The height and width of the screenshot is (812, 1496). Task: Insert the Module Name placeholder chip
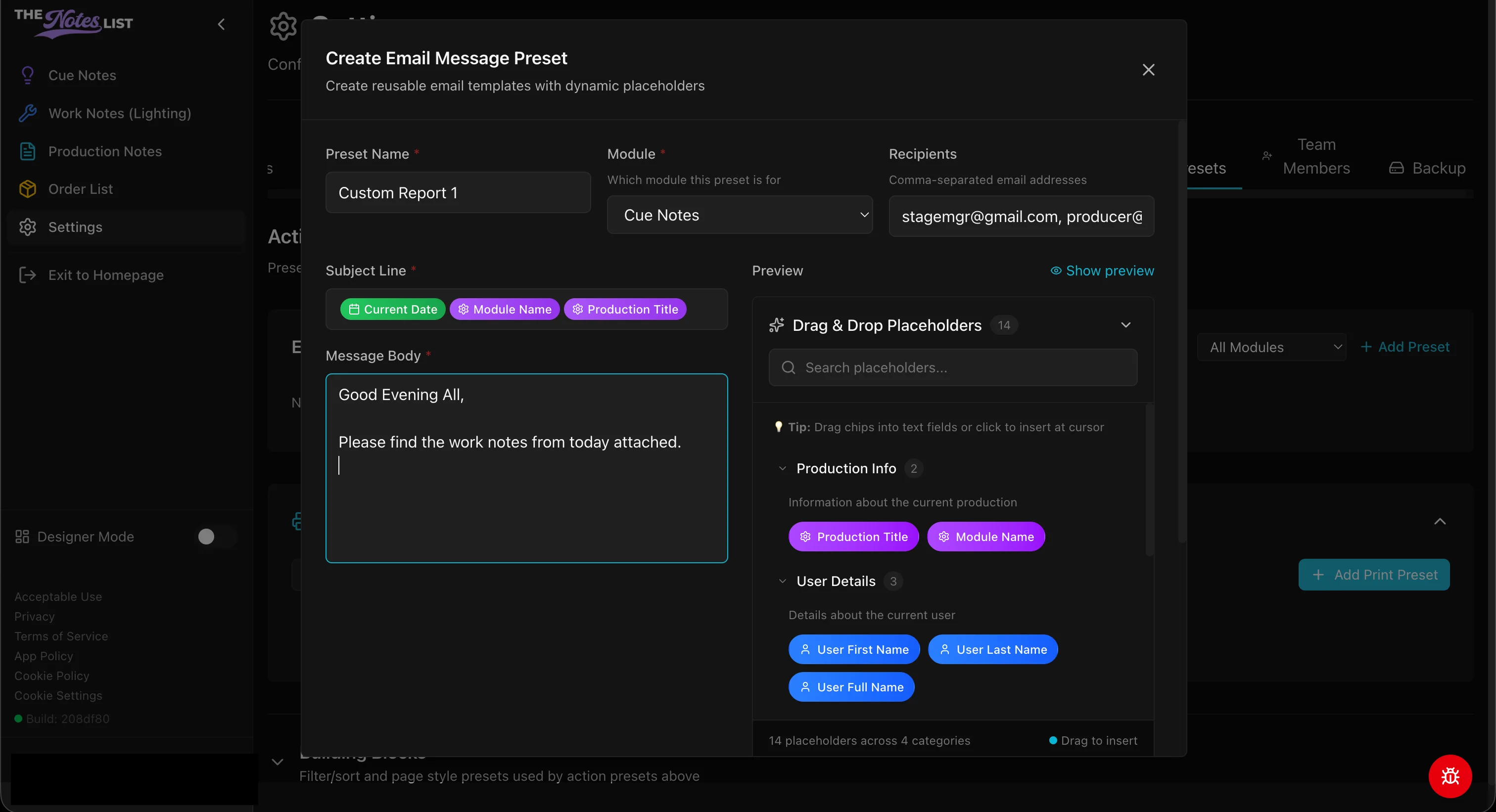[985, 536]
